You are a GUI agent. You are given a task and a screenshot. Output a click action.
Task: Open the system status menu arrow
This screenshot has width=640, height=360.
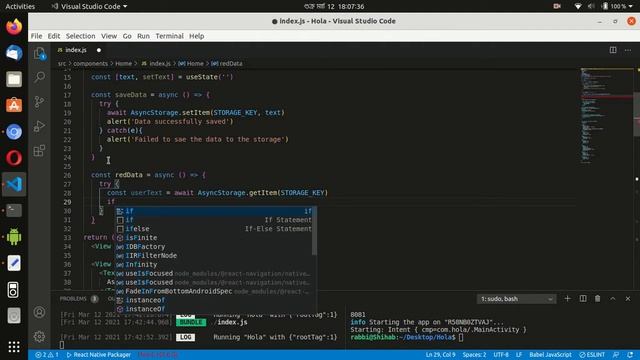(x=631, y=6)
